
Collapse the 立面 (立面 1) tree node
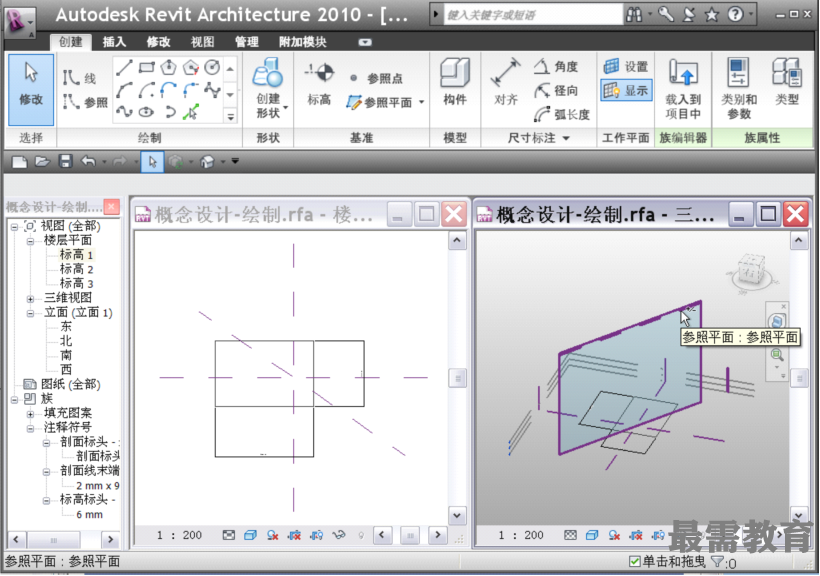(x=30, y=313)
